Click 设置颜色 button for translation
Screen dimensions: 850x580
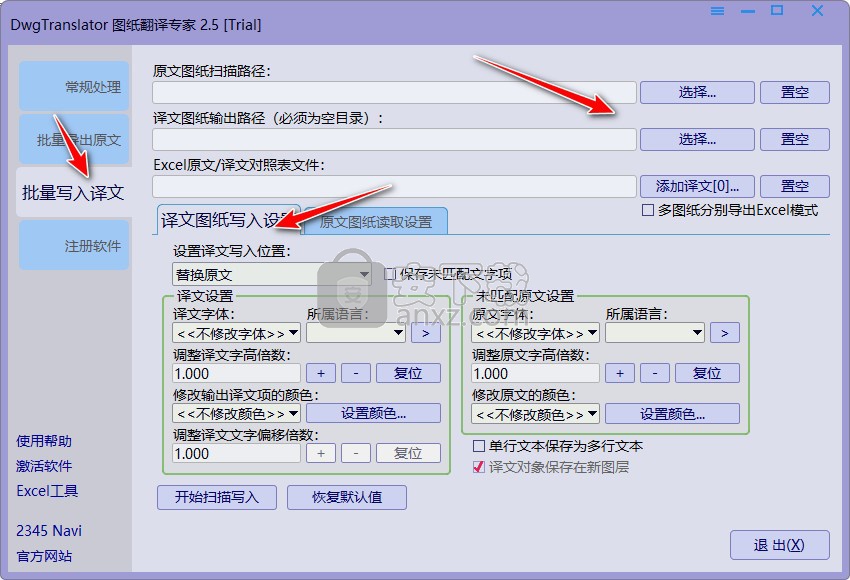(x=374, y=413)
